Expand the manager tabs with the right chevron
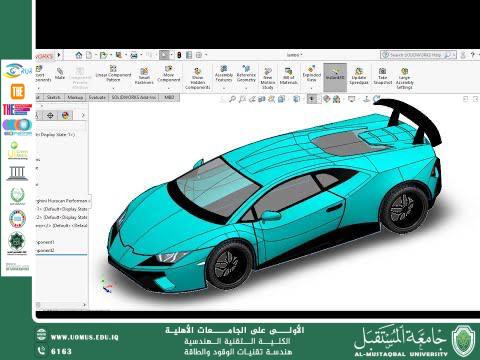 tap(83, 115)
